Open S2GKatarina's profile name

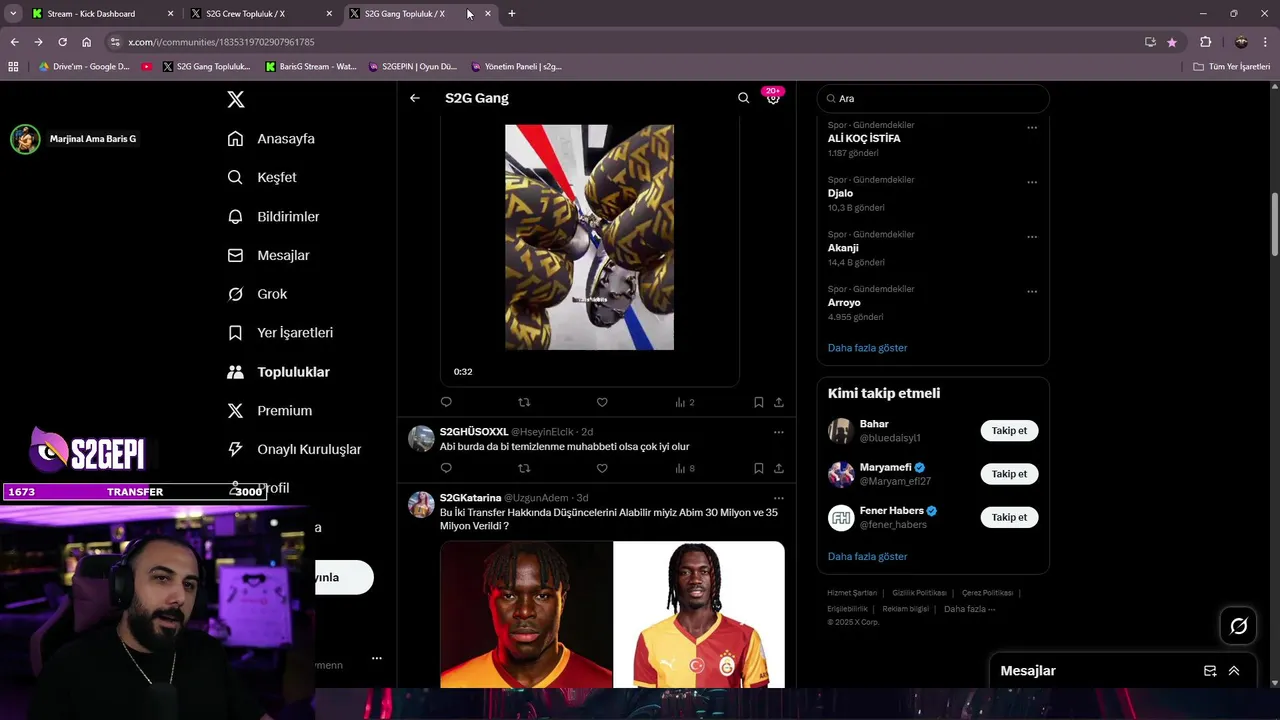pyautogui.click(x=470, y=498)
